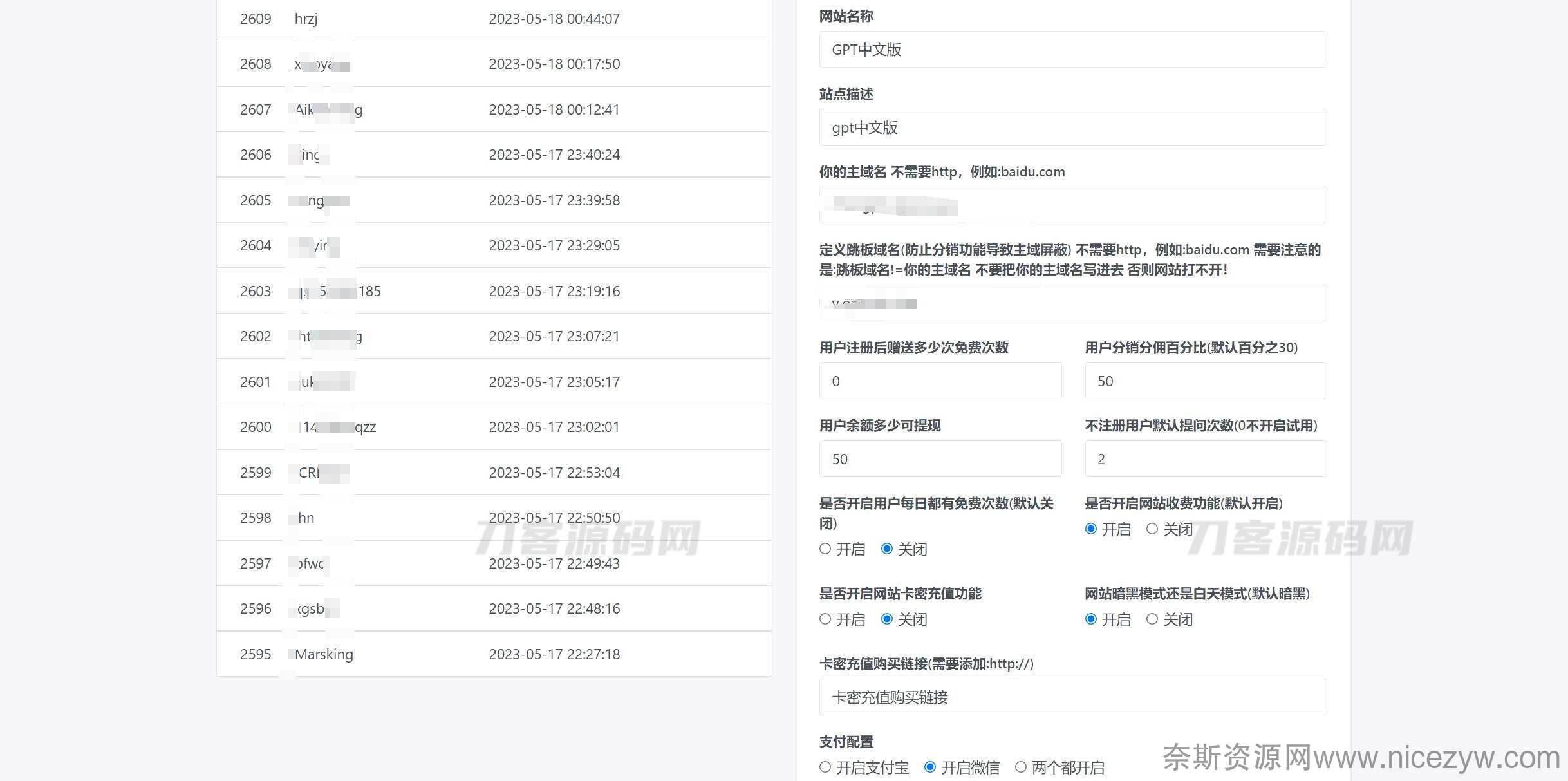Click timestamp 2023-05-17 23:29:05
Image resolution: width=1568 pixels, height=781 pixels.
554,245
